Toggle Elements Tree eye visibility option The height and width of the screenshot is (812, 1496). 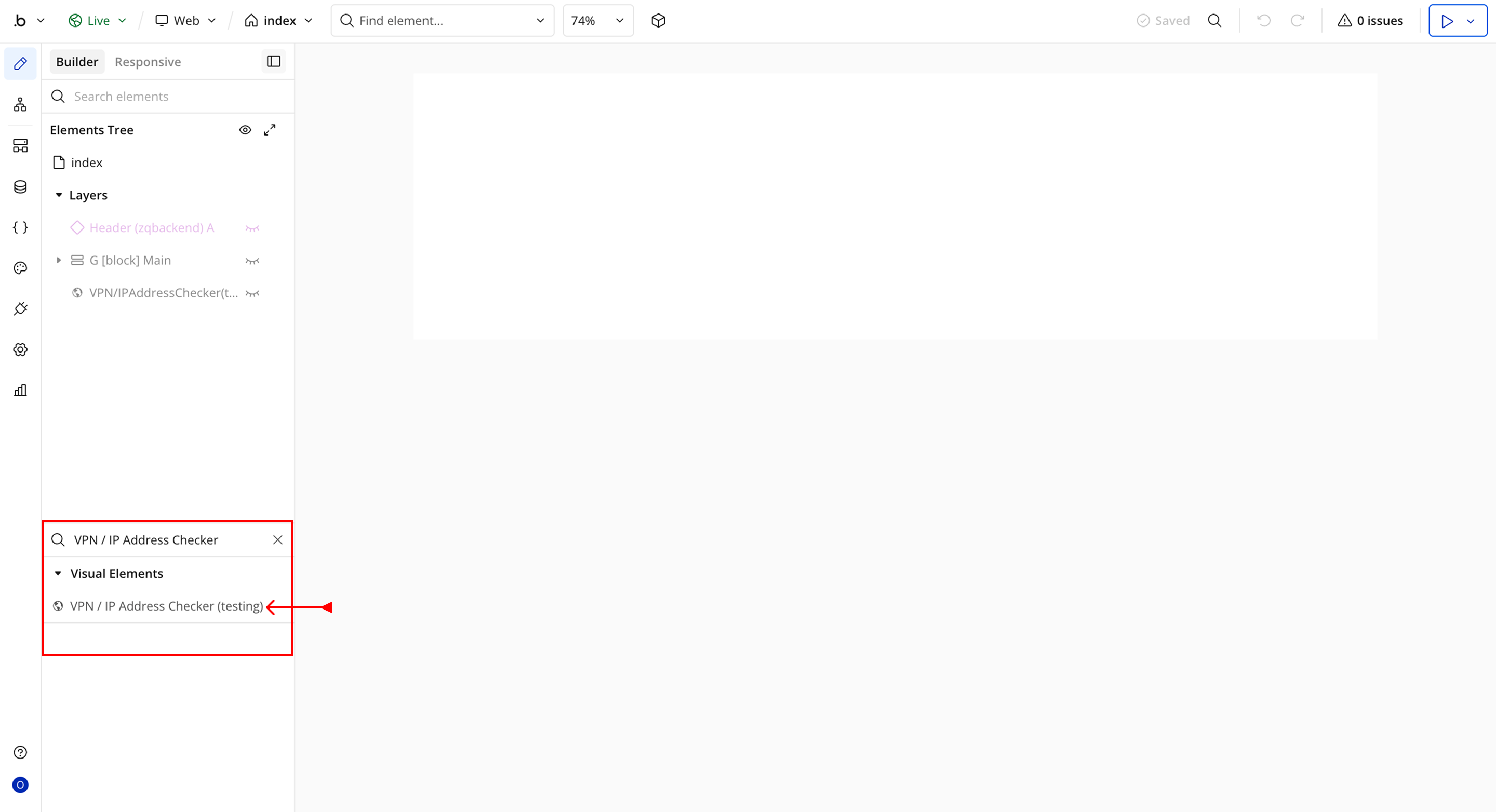(245, 130)
